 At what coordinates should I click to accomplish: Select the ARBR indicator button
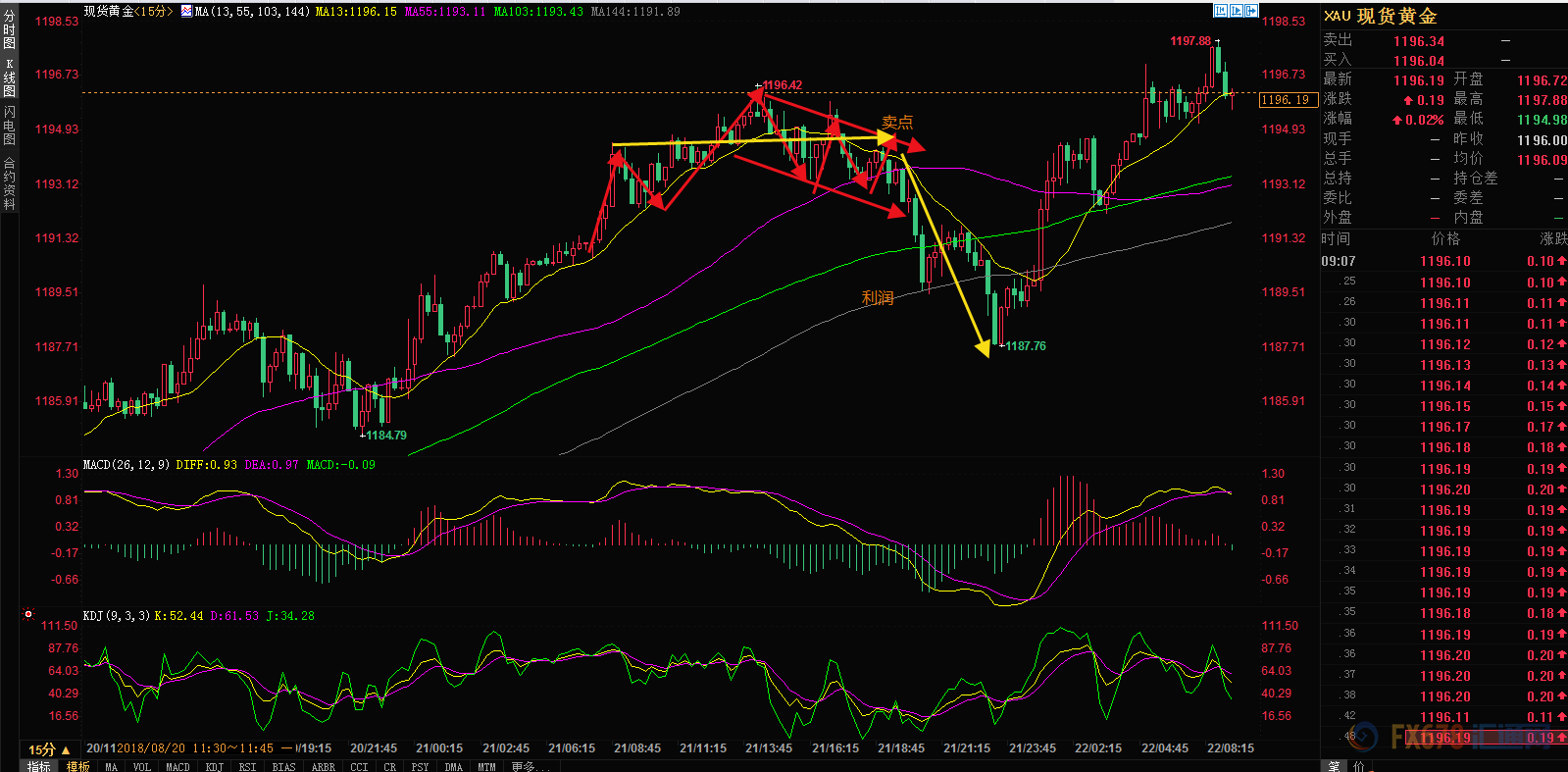[323, 767]
